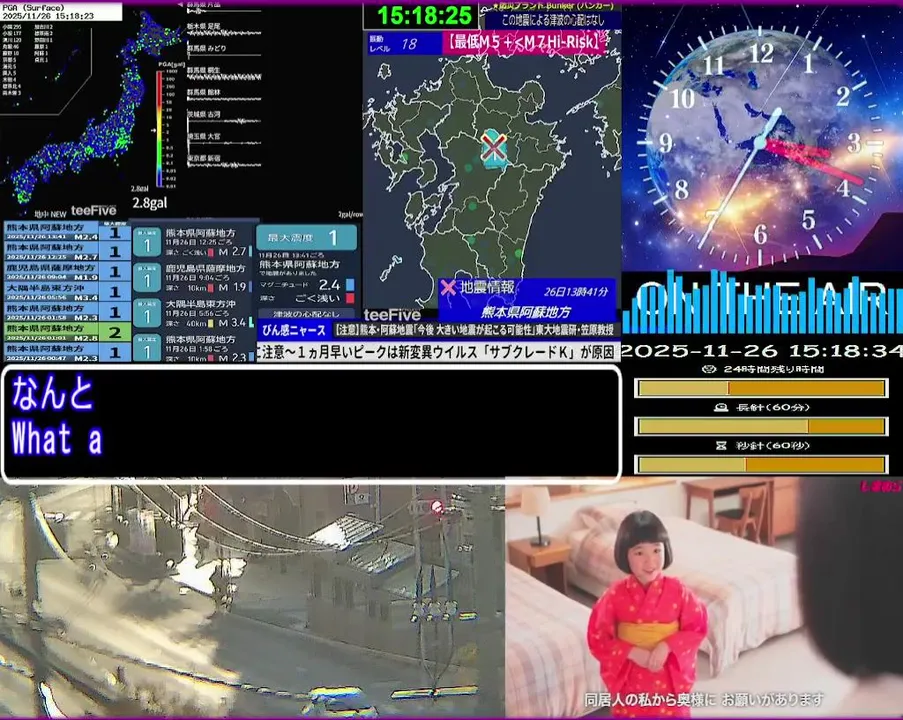Click the pink X icon beside 地震情報
The height and width of the screenshot is (720, 903).
[x=448, y=288]
